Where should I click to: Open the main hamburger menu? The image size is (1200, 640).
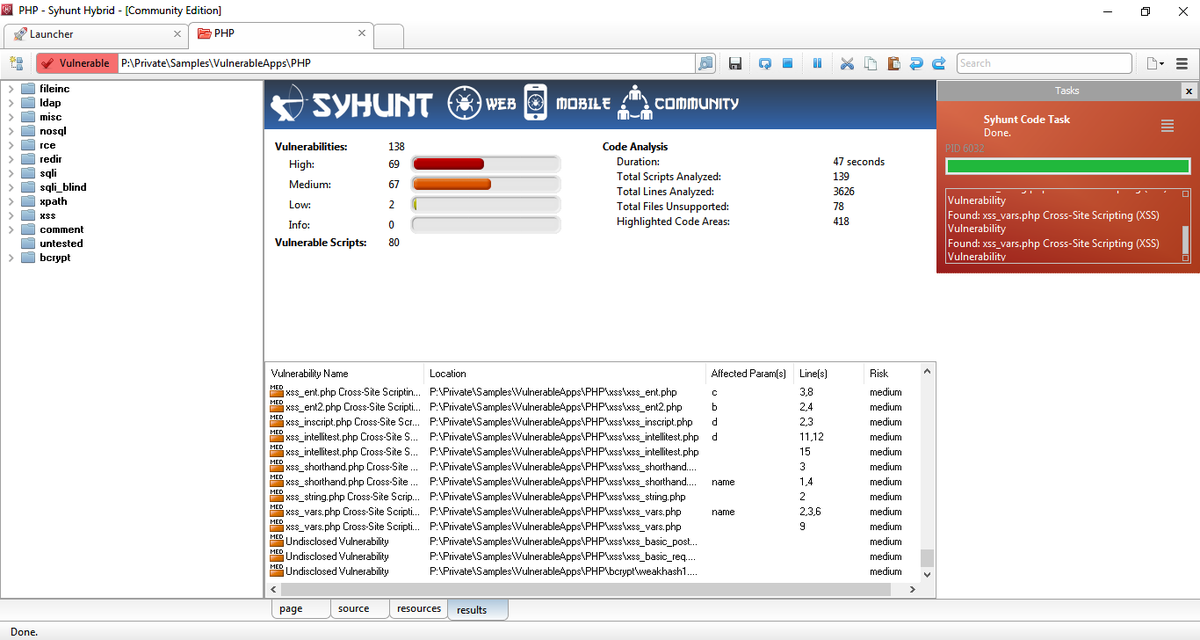(x=1182, y=63)
